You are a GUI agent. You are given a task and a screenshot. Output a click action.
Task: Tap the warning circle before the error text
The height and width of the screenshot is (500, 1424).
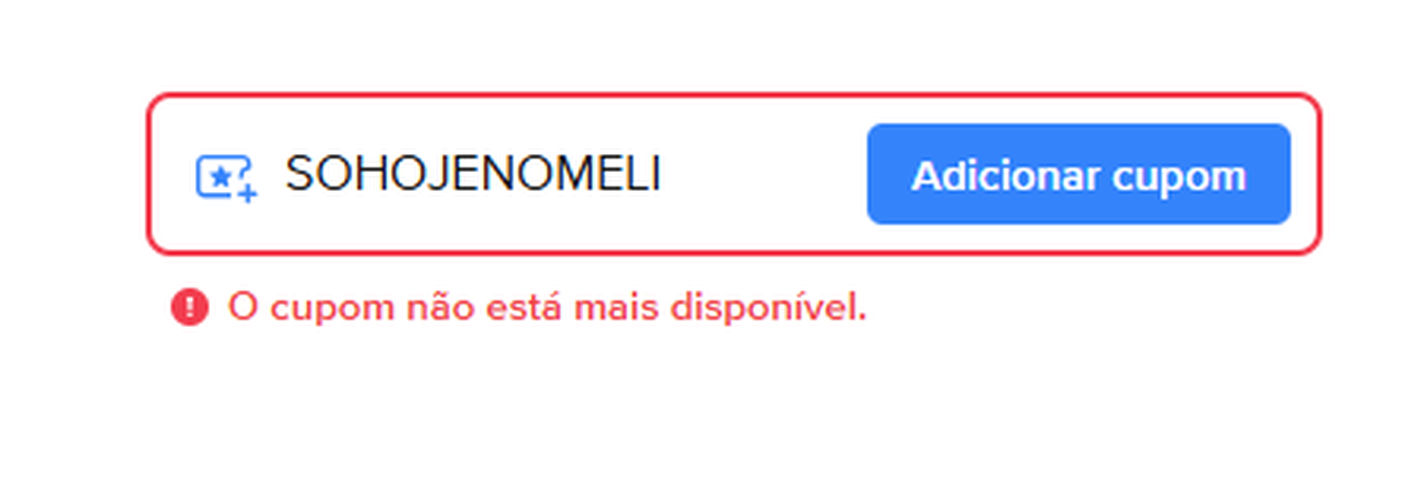190,307
